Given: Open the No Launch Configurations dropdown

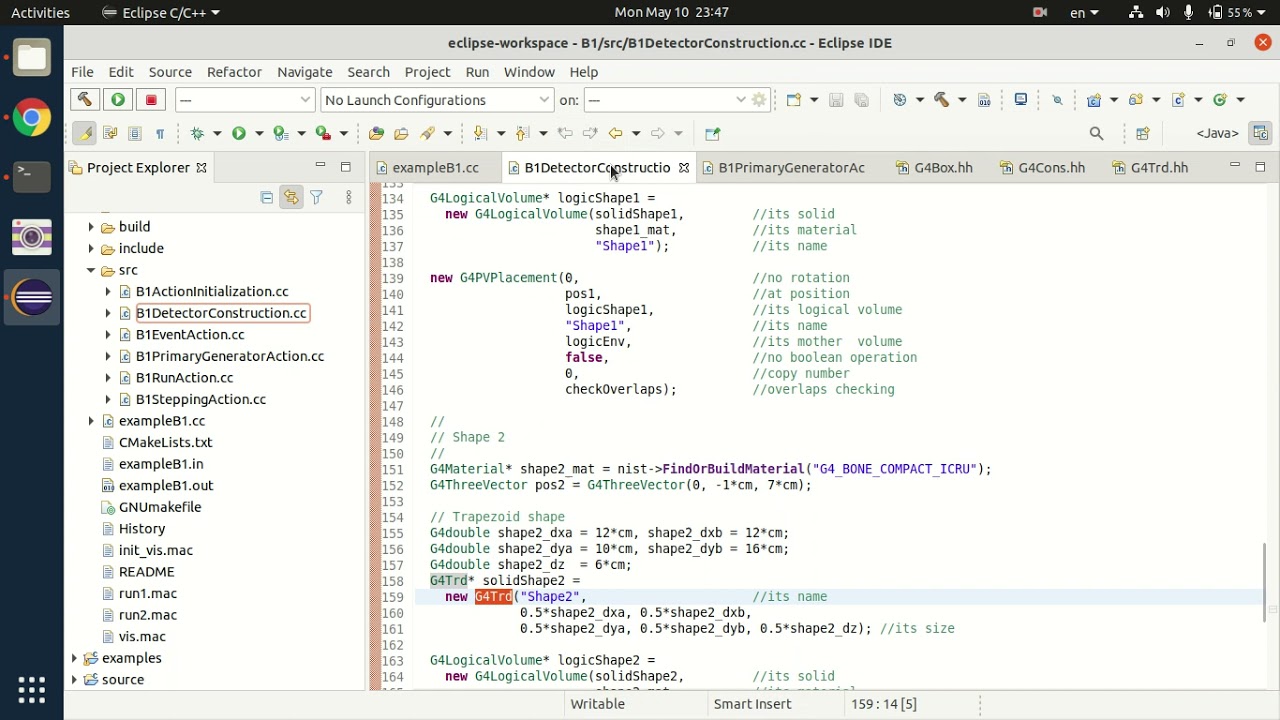Looking at the screenshot, I should pos(437,100).
